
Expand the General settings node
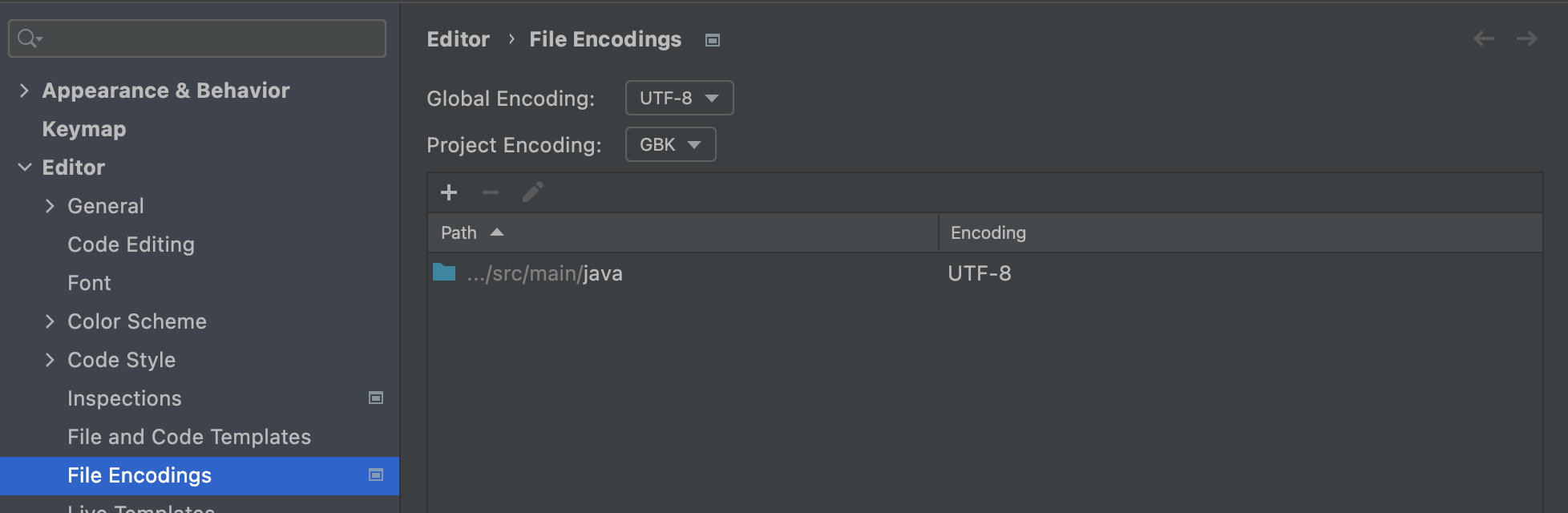pyautogui.click(x=50, y=206)
